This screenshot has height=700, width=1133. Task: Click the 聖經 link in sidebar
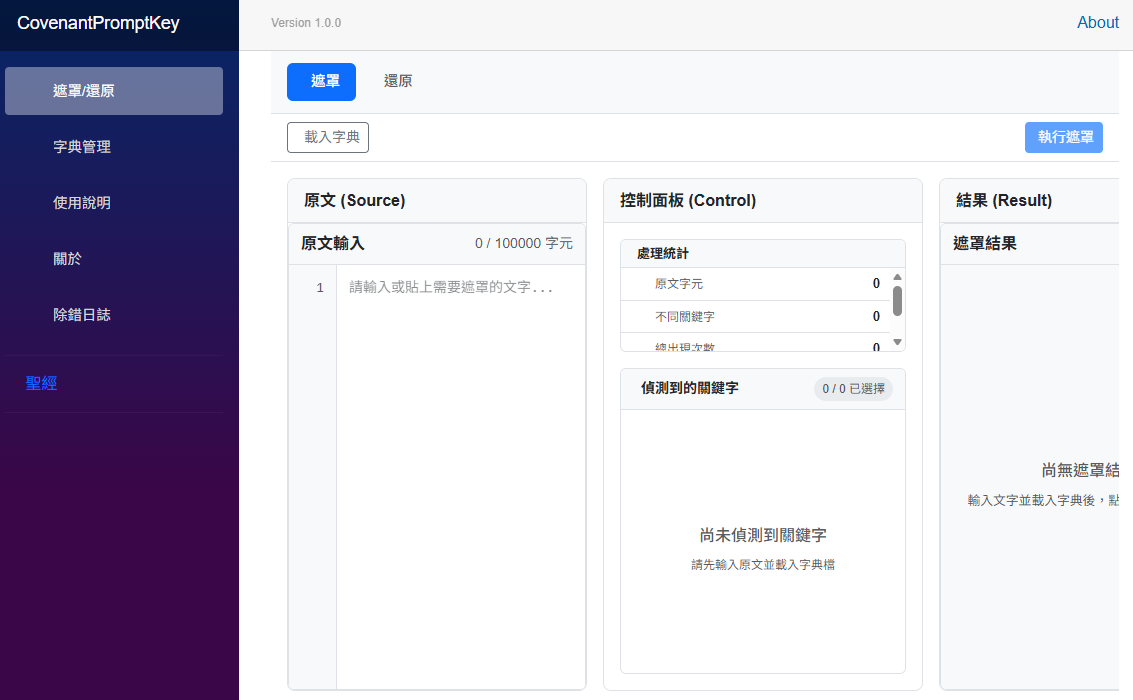[41, 383]
